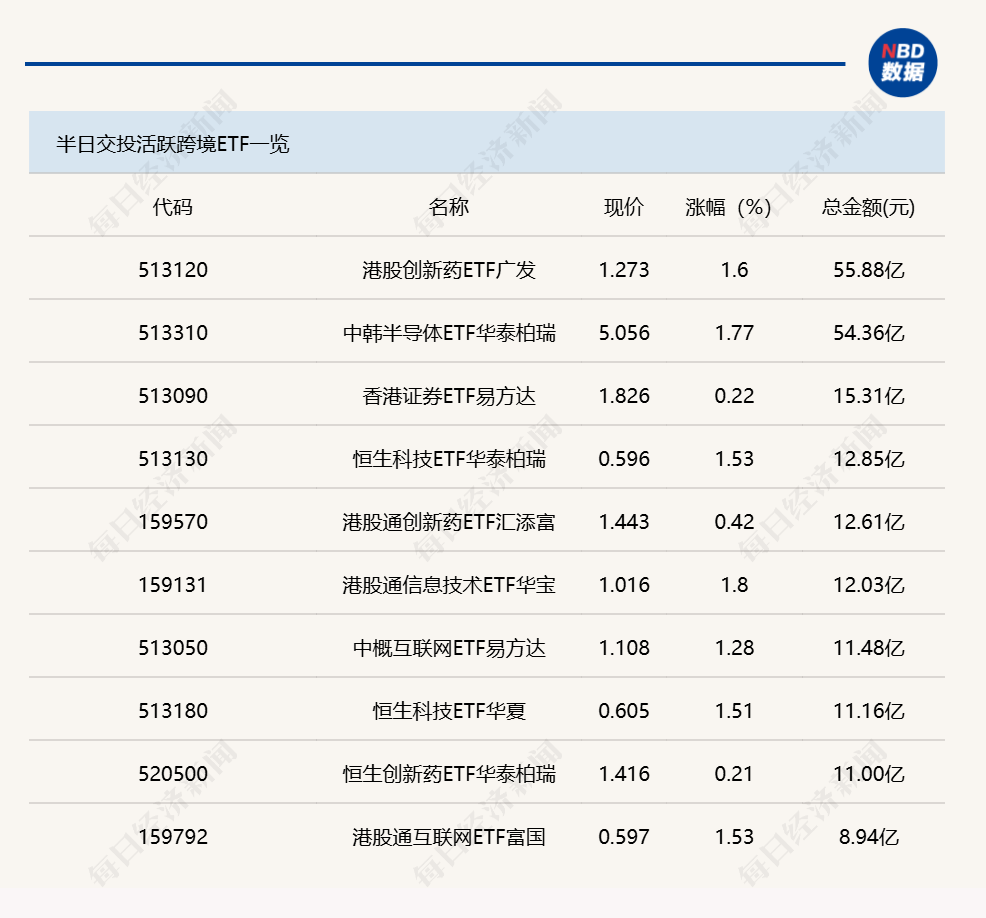Select fund name 中韩半导体ETF华泰柏瑞
This screenshot has height=918, width=986.
449,333
